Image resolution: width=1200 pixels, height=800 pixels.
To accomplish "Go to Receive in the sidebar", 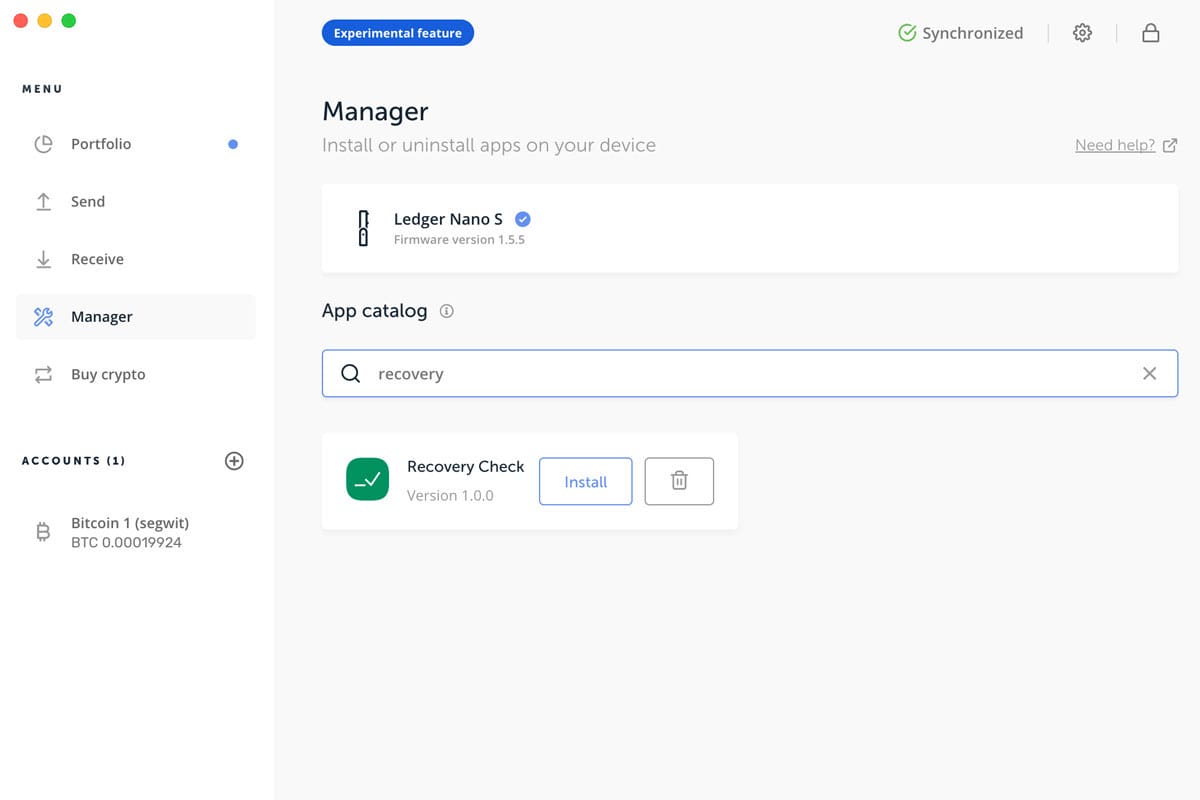I will [x=135, y=259].
